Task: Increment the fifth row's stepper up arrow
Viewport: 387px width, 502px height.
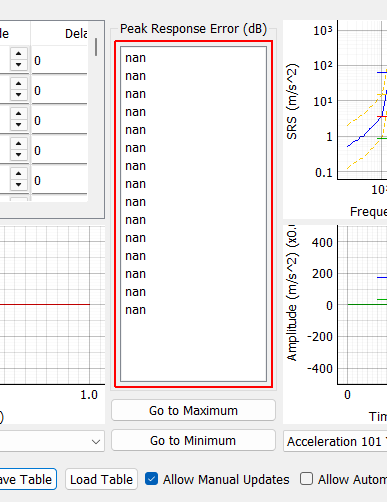Action: [x=19, y=173]
